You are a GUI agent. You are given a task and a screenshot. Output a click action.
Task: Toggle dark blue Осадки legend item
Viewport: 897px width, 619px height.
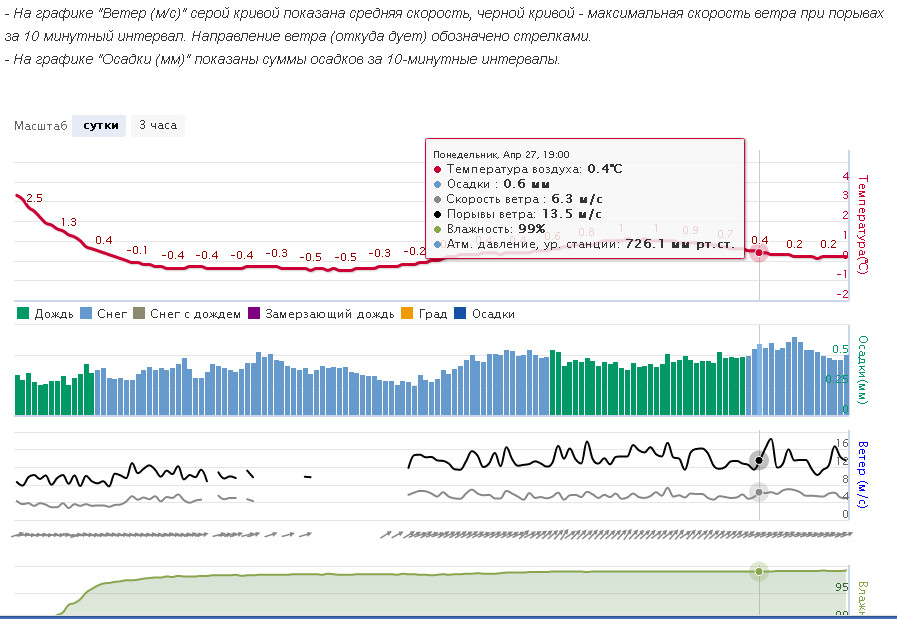484,314
